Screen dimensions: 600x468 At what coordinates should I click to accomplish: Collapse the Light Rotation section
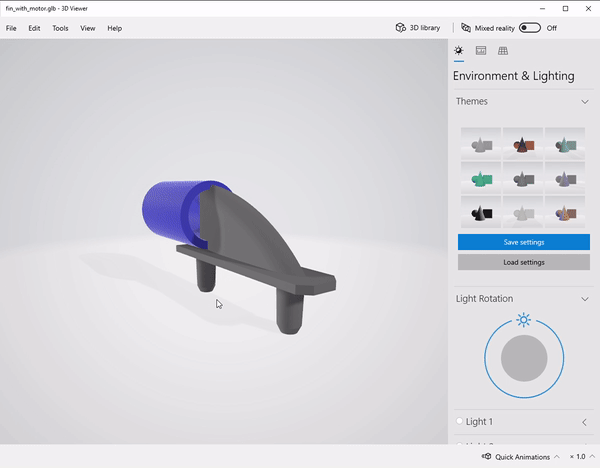[x=585, y=298]
